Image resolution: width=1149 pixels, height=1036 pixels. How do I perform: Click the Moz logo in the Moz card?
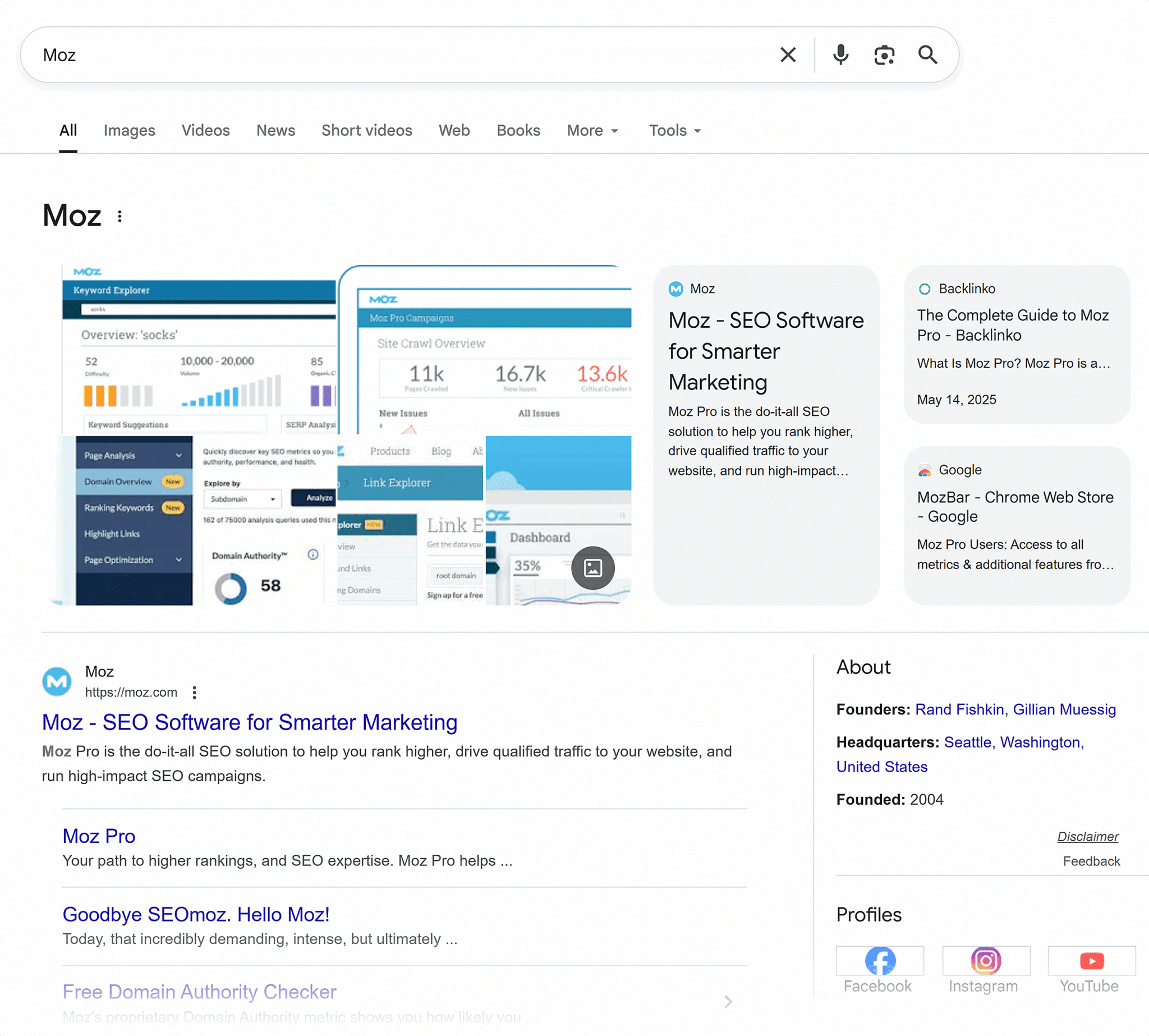click(675, 289)
